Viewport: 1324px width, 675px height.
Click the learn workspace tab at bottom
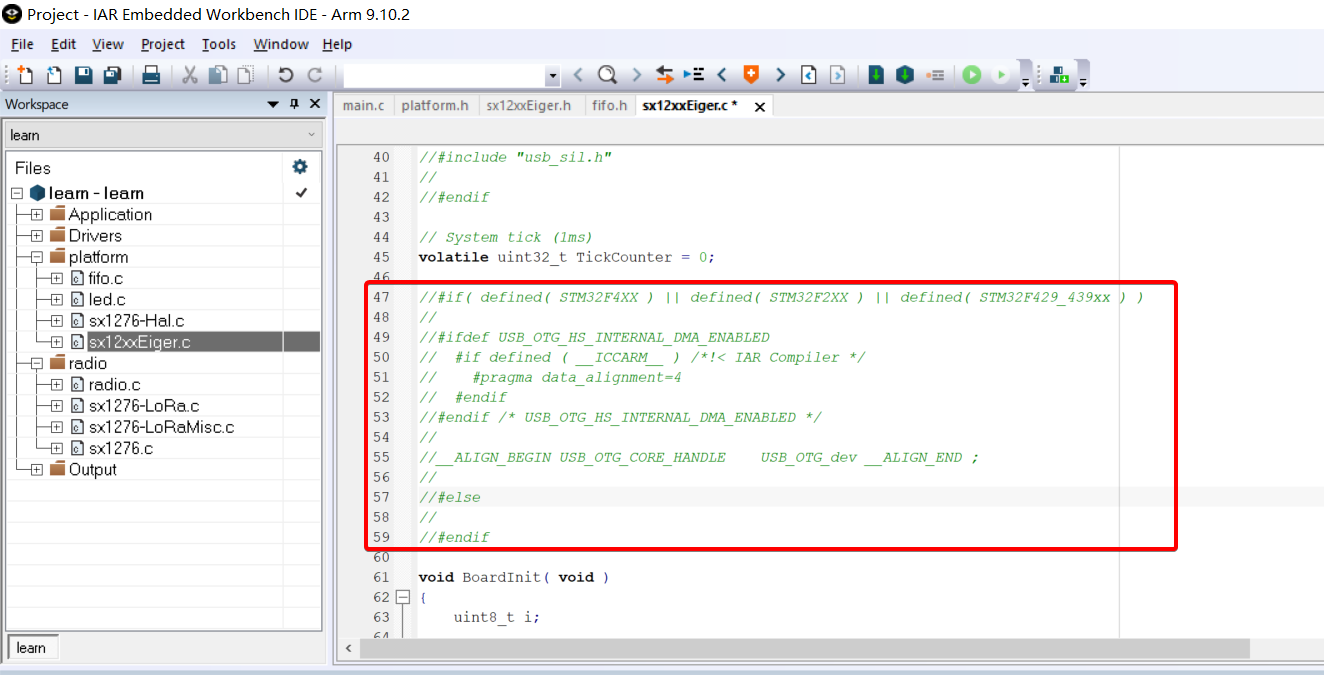click(x=31, y=647)
